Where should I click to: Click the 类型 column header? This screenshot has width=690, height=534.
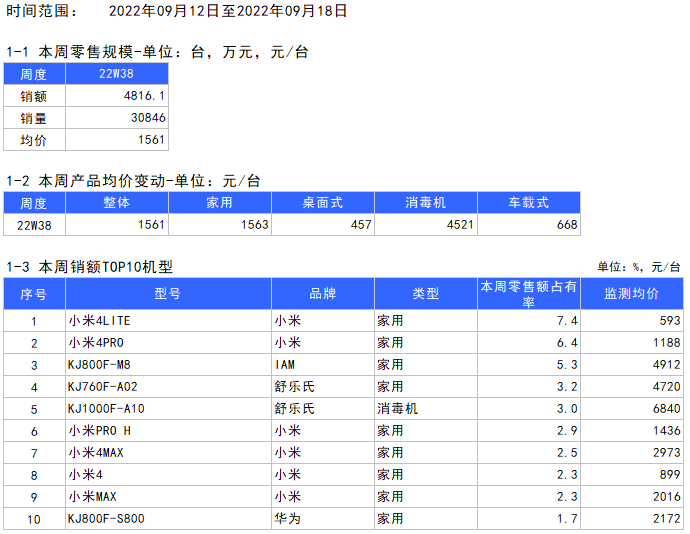click(x=426, y=294)
